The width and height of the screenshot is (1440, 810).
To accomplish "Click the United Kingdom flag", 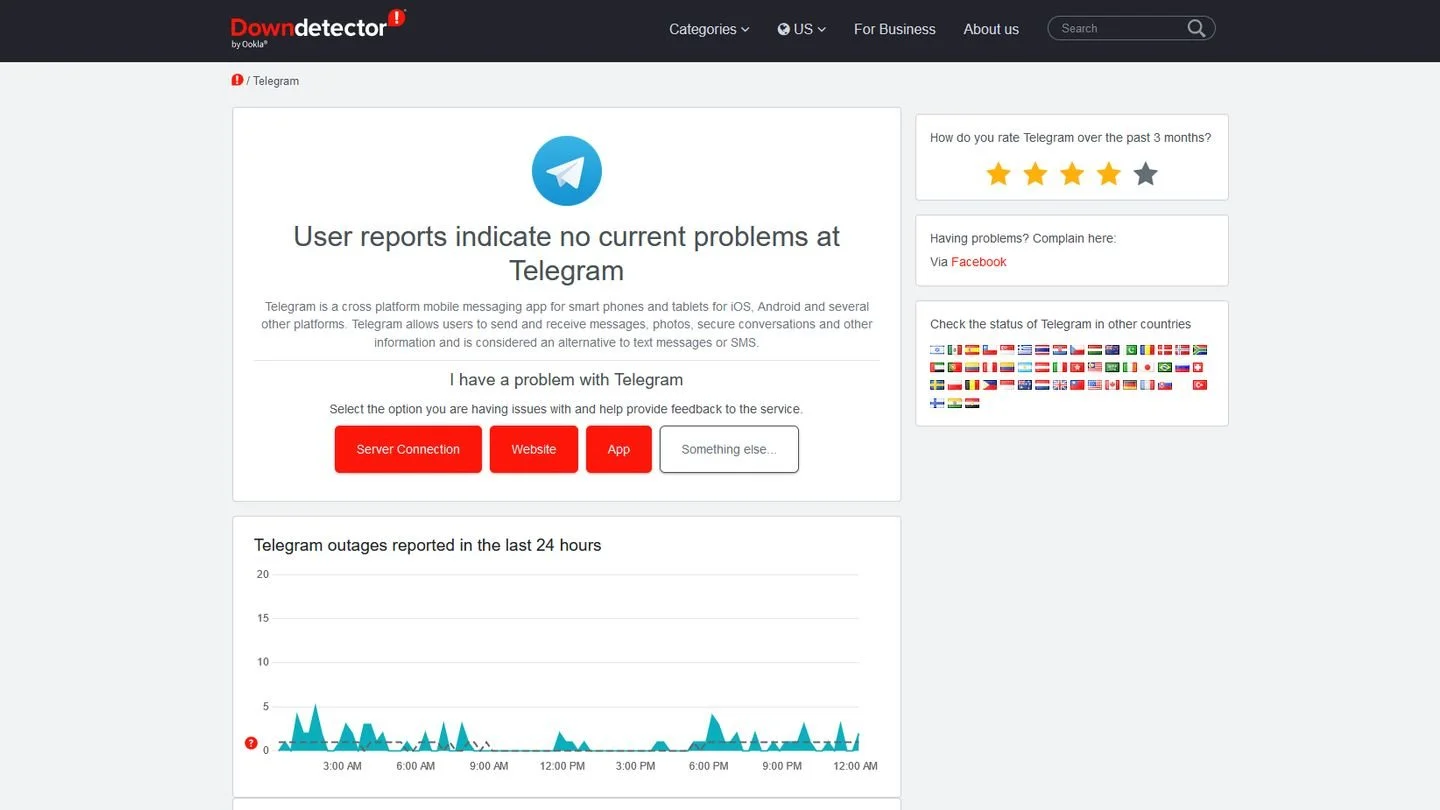I will click(1060, 385).
